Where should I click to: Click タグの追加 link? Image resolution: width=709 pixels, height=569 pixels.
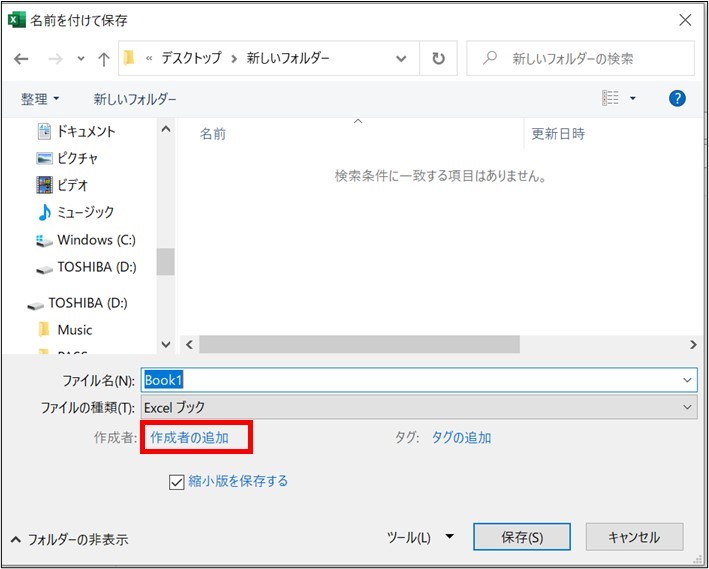click(461, 437)
